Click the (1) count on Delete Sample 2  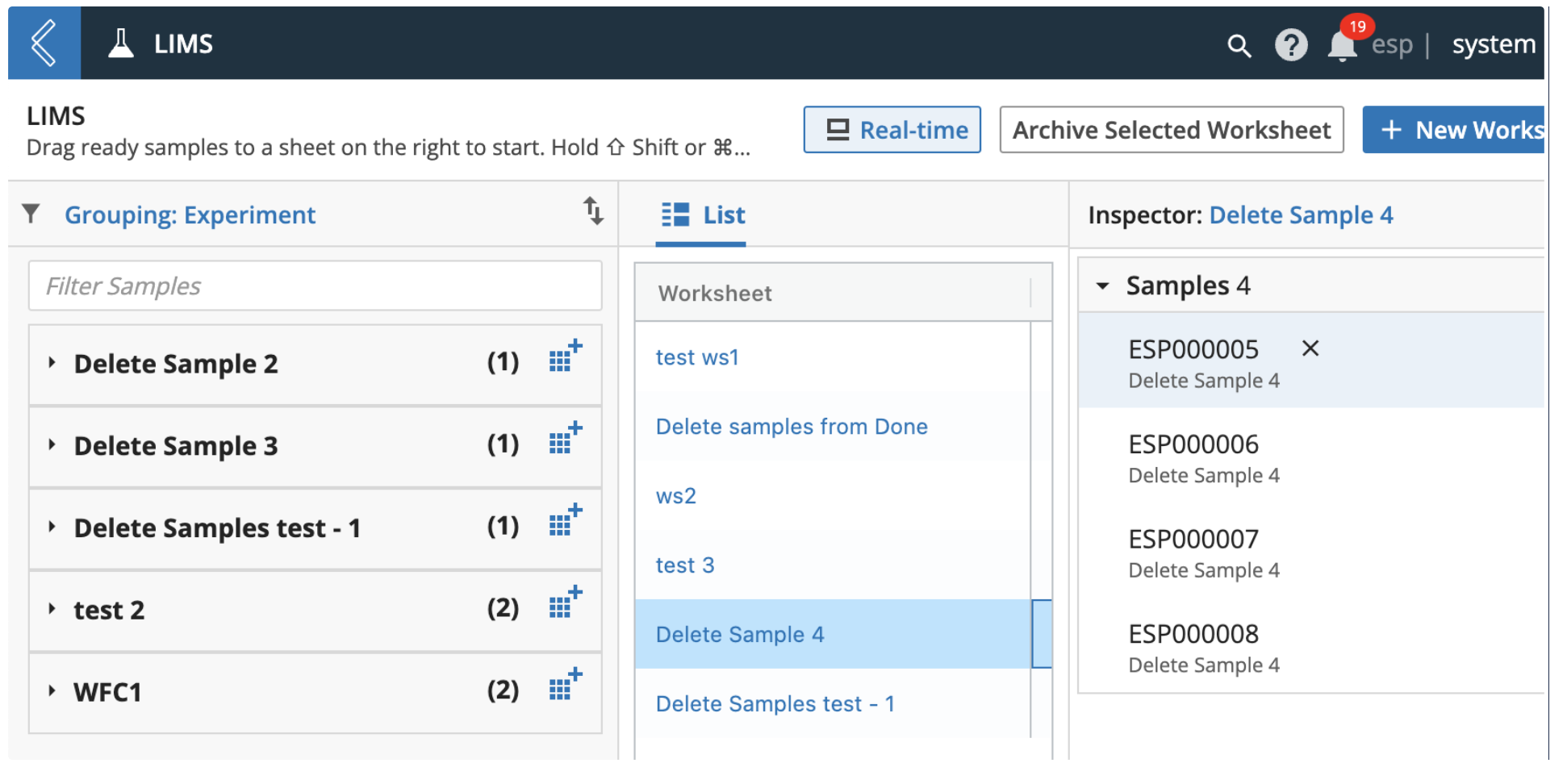click(x=503, y=362)
